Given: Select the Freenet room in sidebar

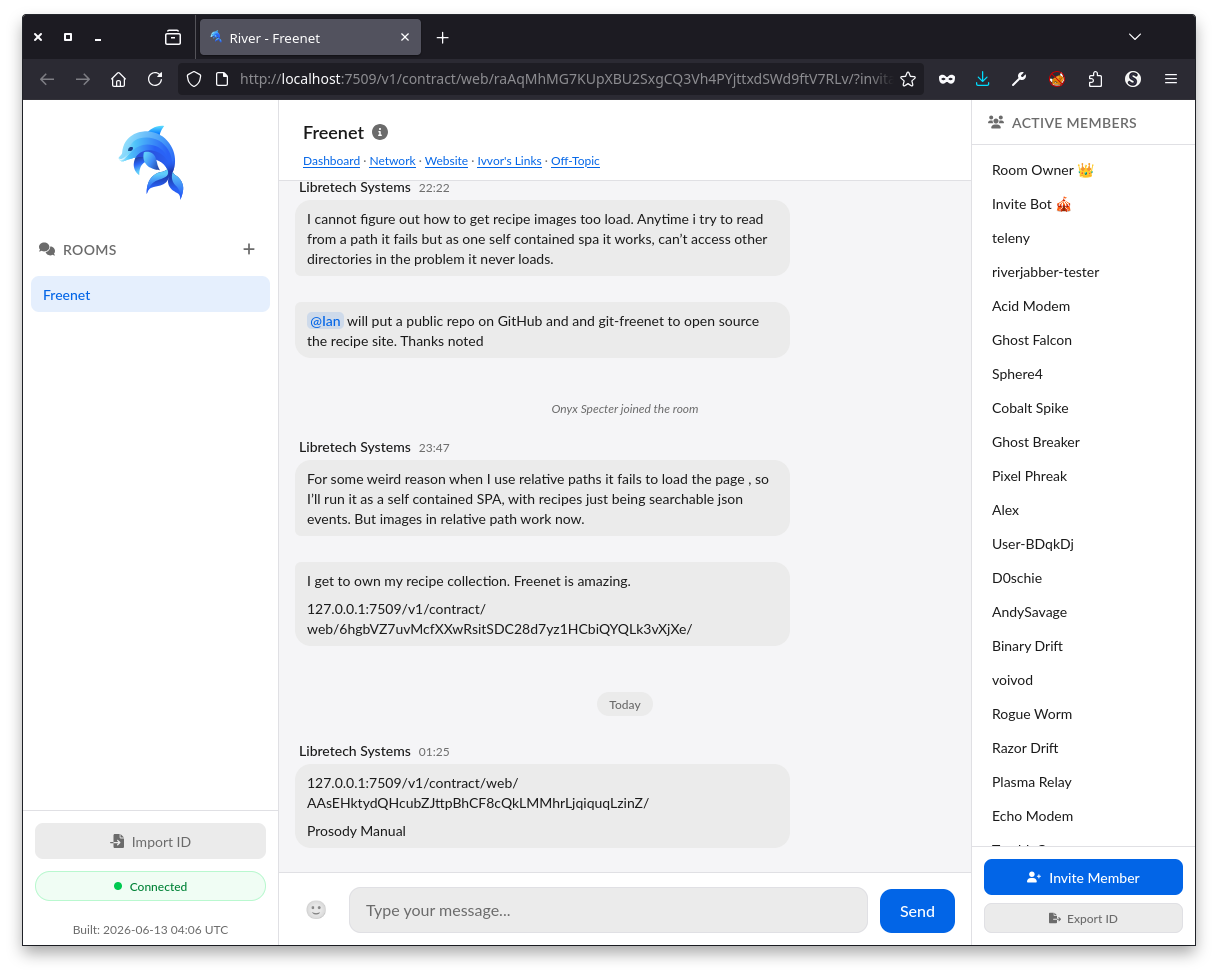Looking at the screenshot, I should click(x=150, y=295).
